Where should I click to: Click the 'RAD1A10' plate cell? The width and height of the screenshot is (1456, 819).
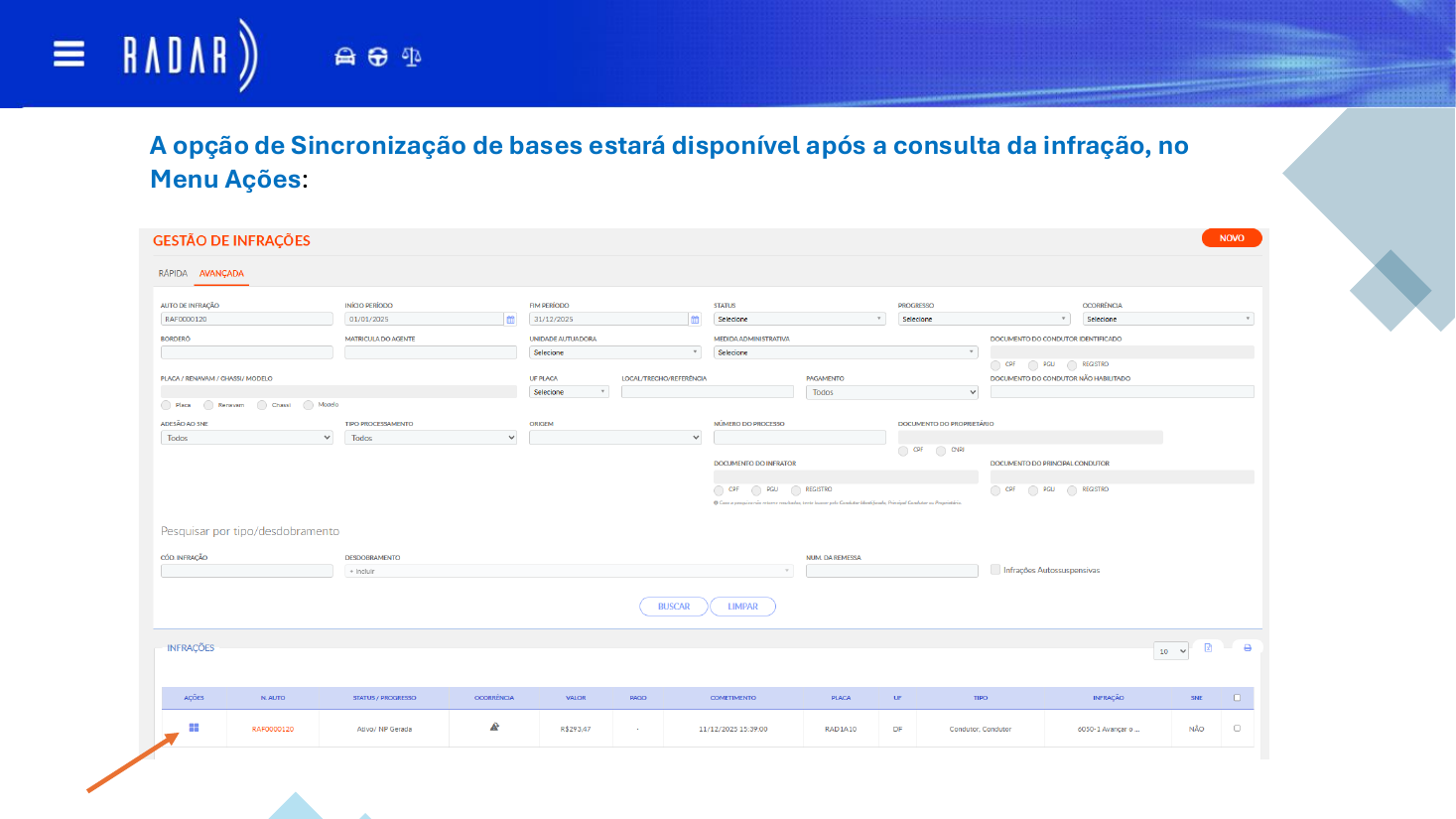pyautogui.click(x=841, y=730)
